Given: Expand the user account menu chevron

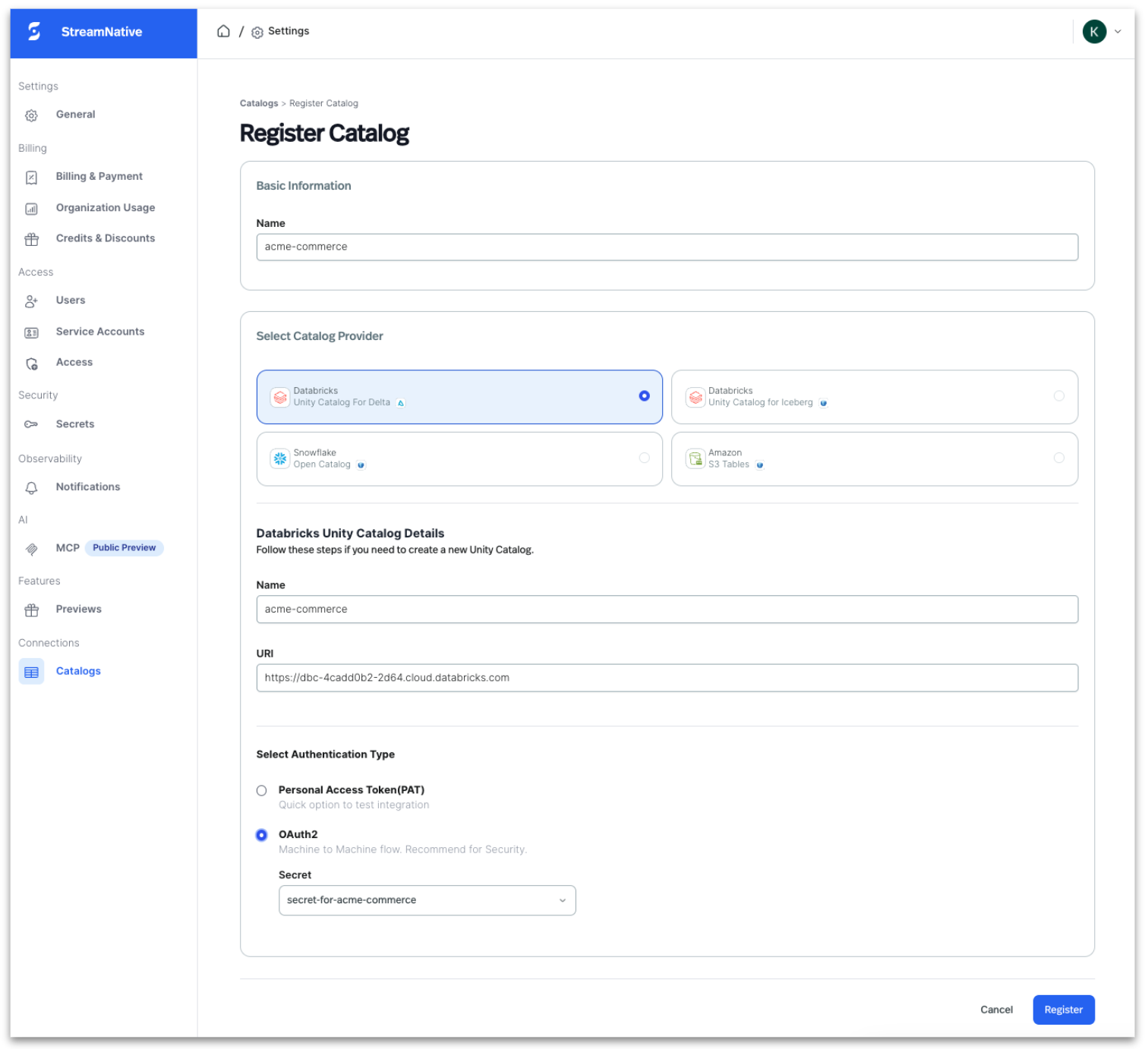Looking at the screenshot, I should (1118, 32).
